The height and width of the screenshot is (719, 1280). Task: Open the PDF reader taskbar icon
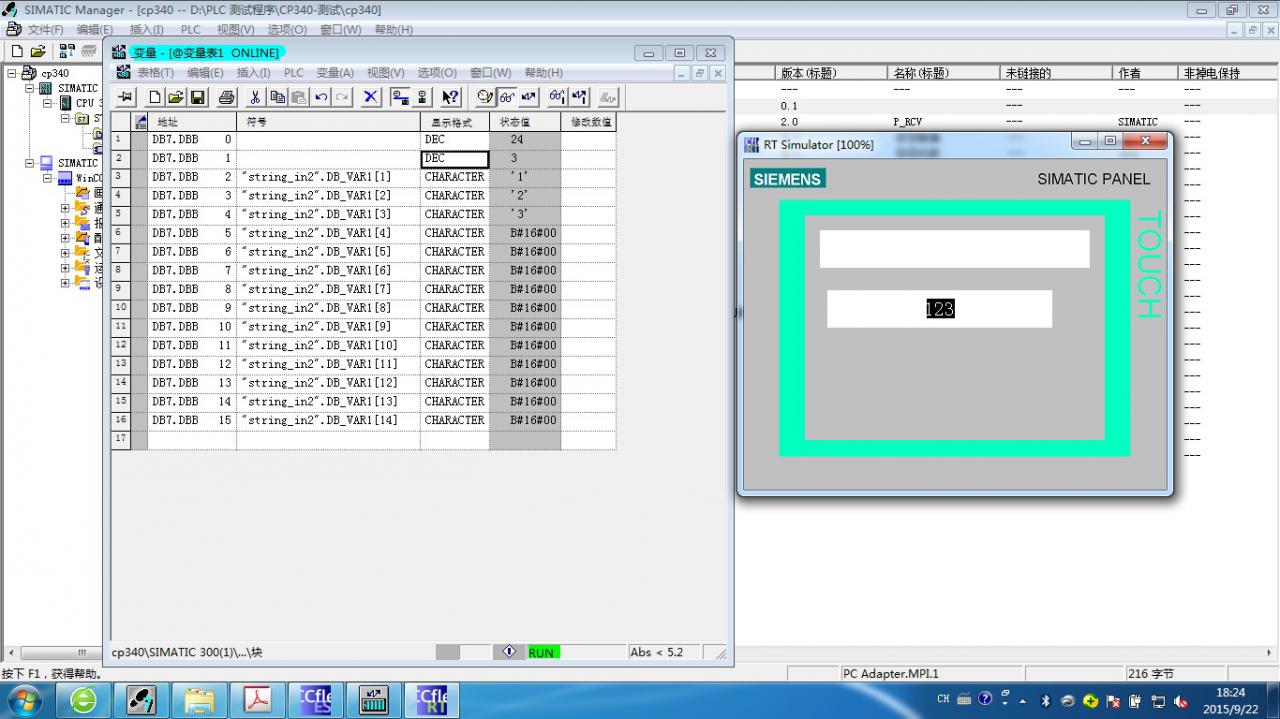[258, 700]
